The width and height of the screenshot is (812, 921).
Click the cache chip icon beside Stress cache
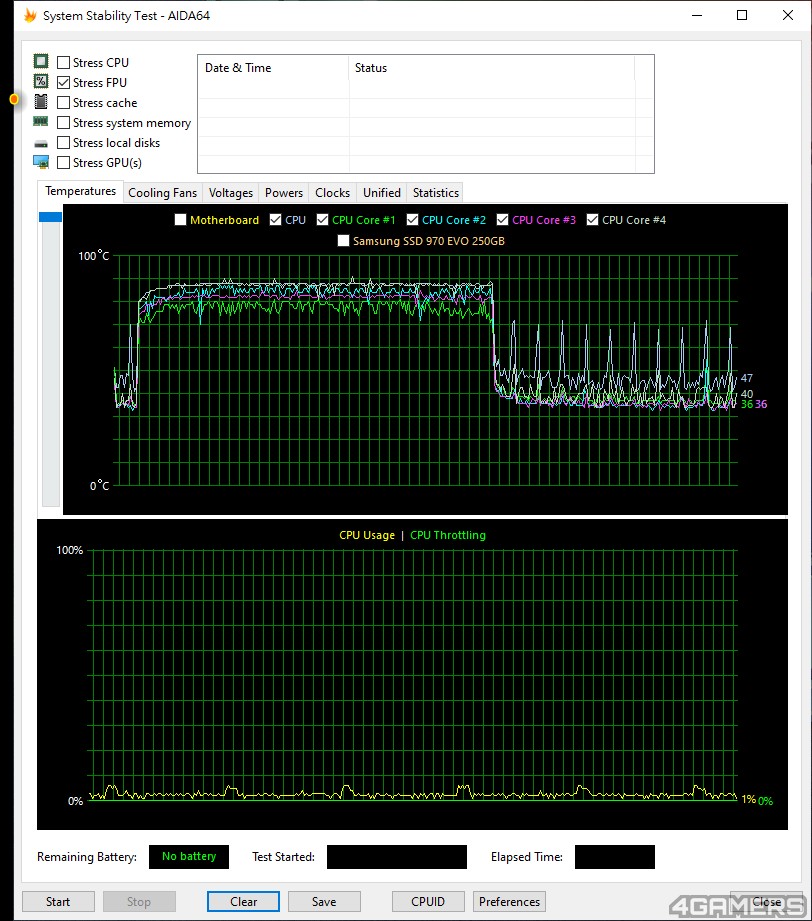[41, 101]
